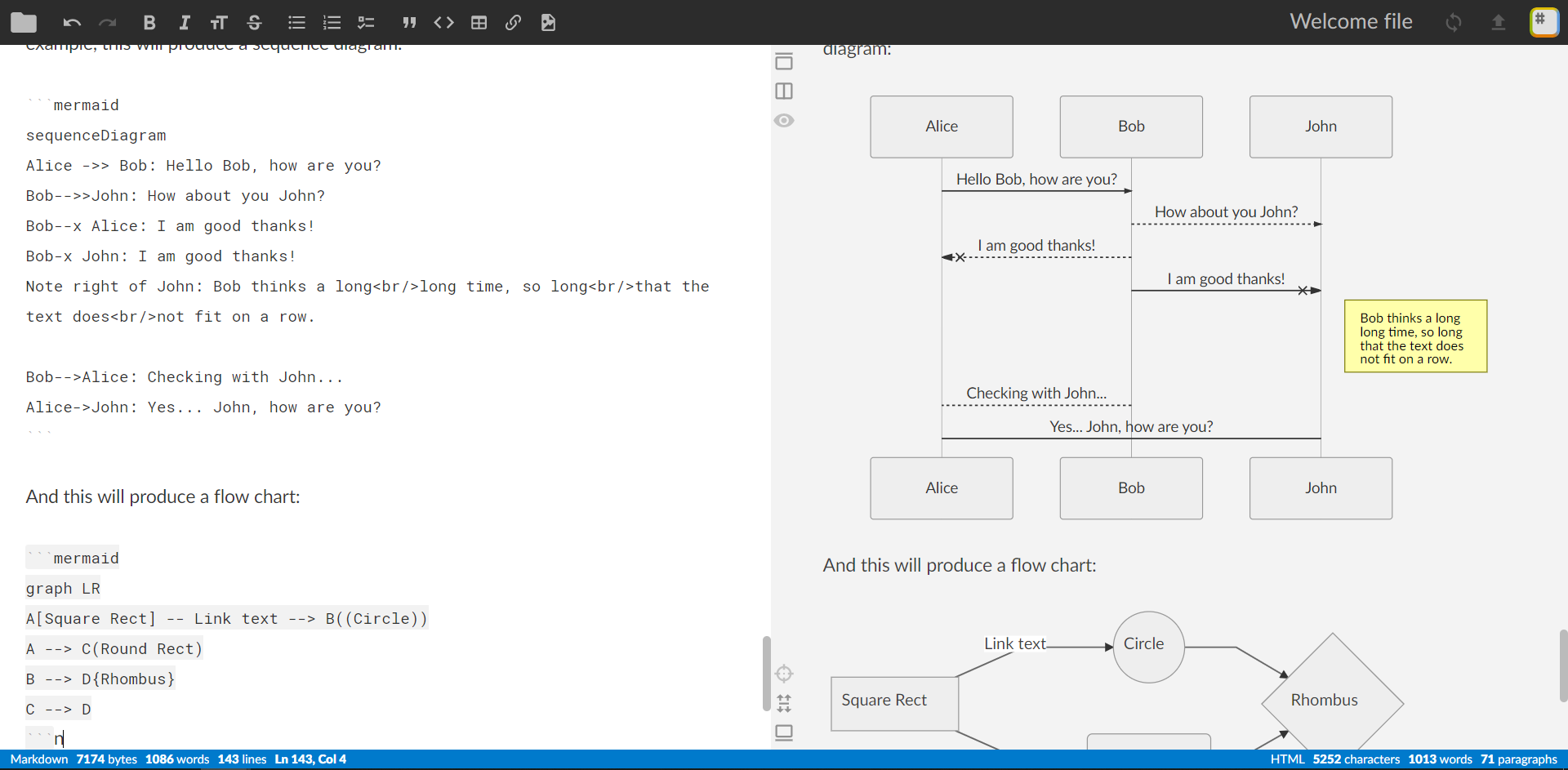Apply italic formatting
Viewport: 1568px width, 770px height.
point(185,22)
